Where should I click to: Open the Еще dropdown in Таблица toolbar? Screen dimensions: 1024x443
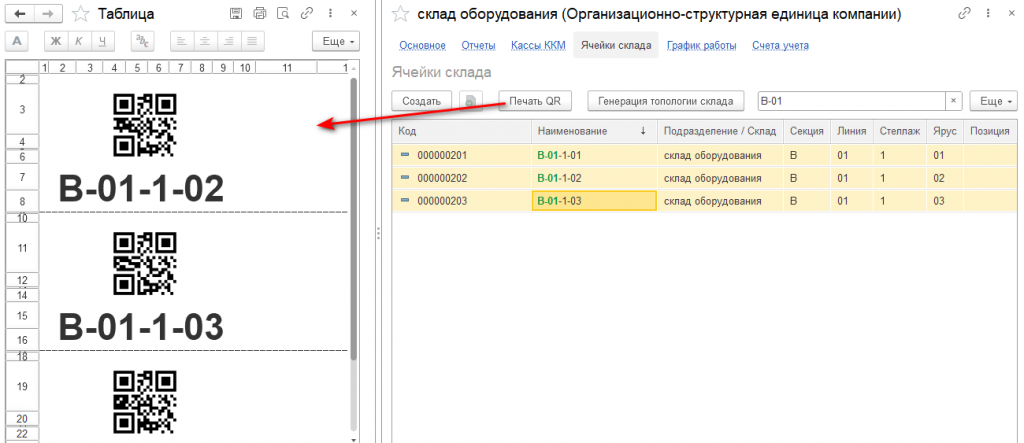pyautogui.click(x=336, y=41)
